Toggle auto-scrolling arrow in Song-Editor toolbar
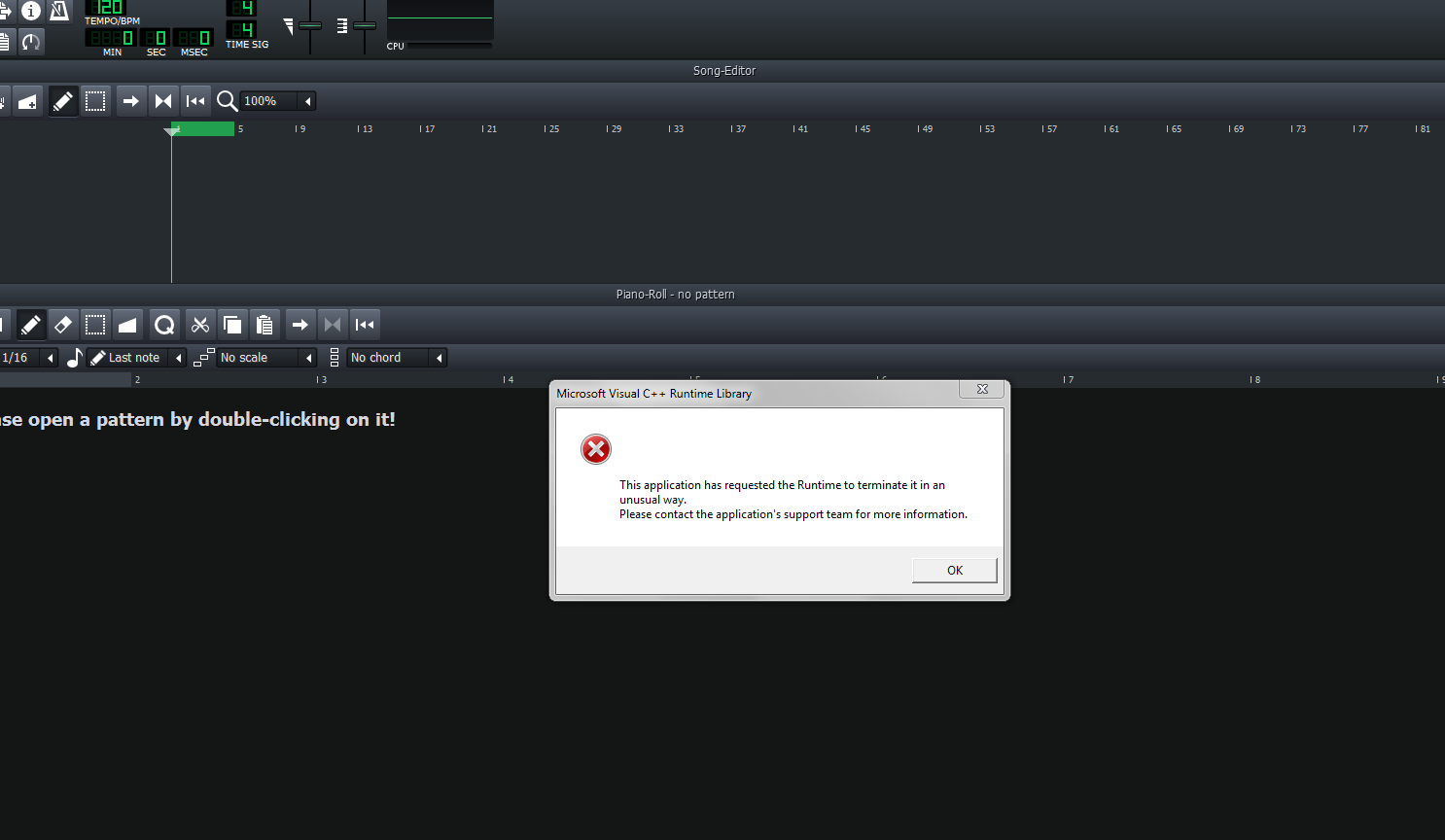This screenshot has width=1445, height=840. pos(131,101)
